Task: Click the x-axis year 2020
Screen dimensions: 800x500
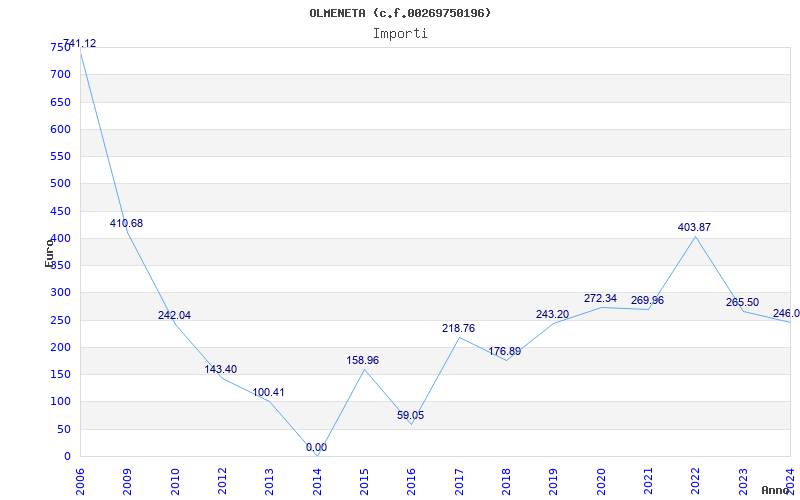Action: pos(601,481)
